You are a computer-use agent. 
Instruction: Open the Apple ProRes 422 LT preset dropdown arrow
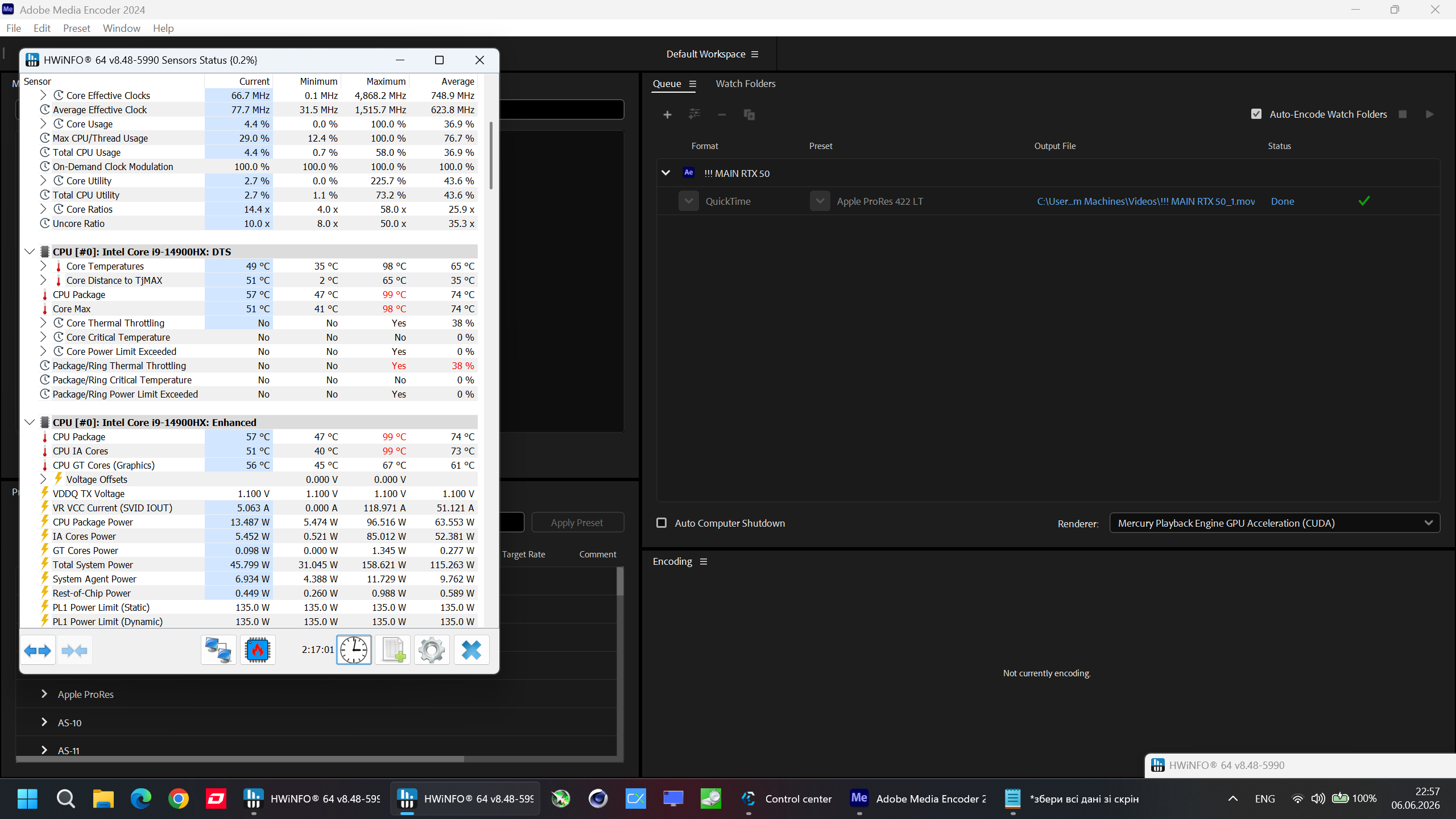click(x=820, y=201)
